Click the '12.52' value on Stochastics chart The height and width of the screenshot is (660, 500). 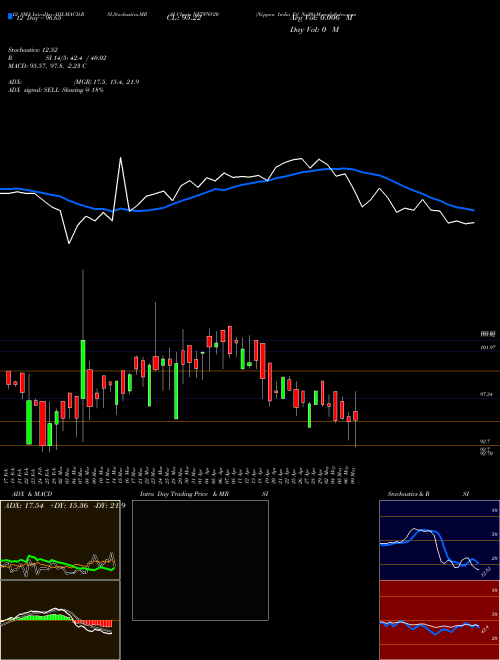tap(485, 572)
